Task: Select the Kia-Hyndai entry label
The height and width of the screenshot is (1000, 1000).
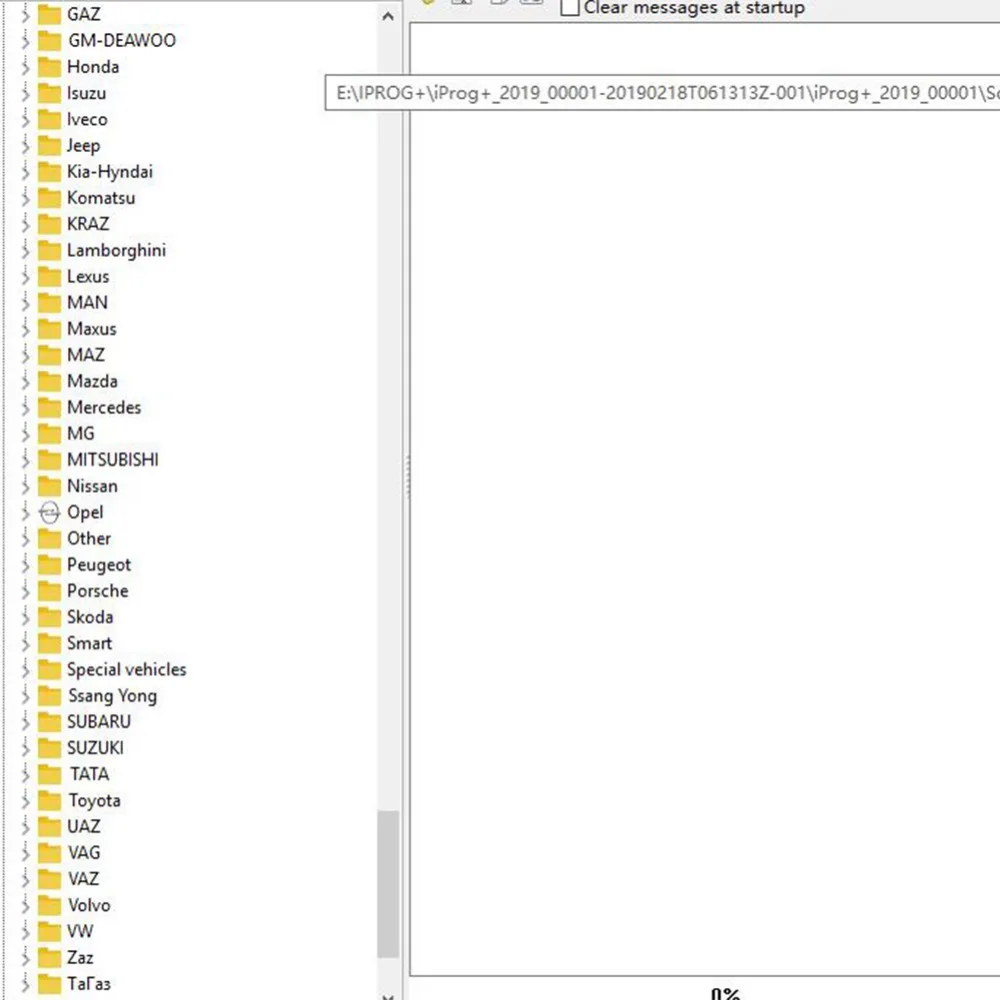Action: [x=110, y=172]
